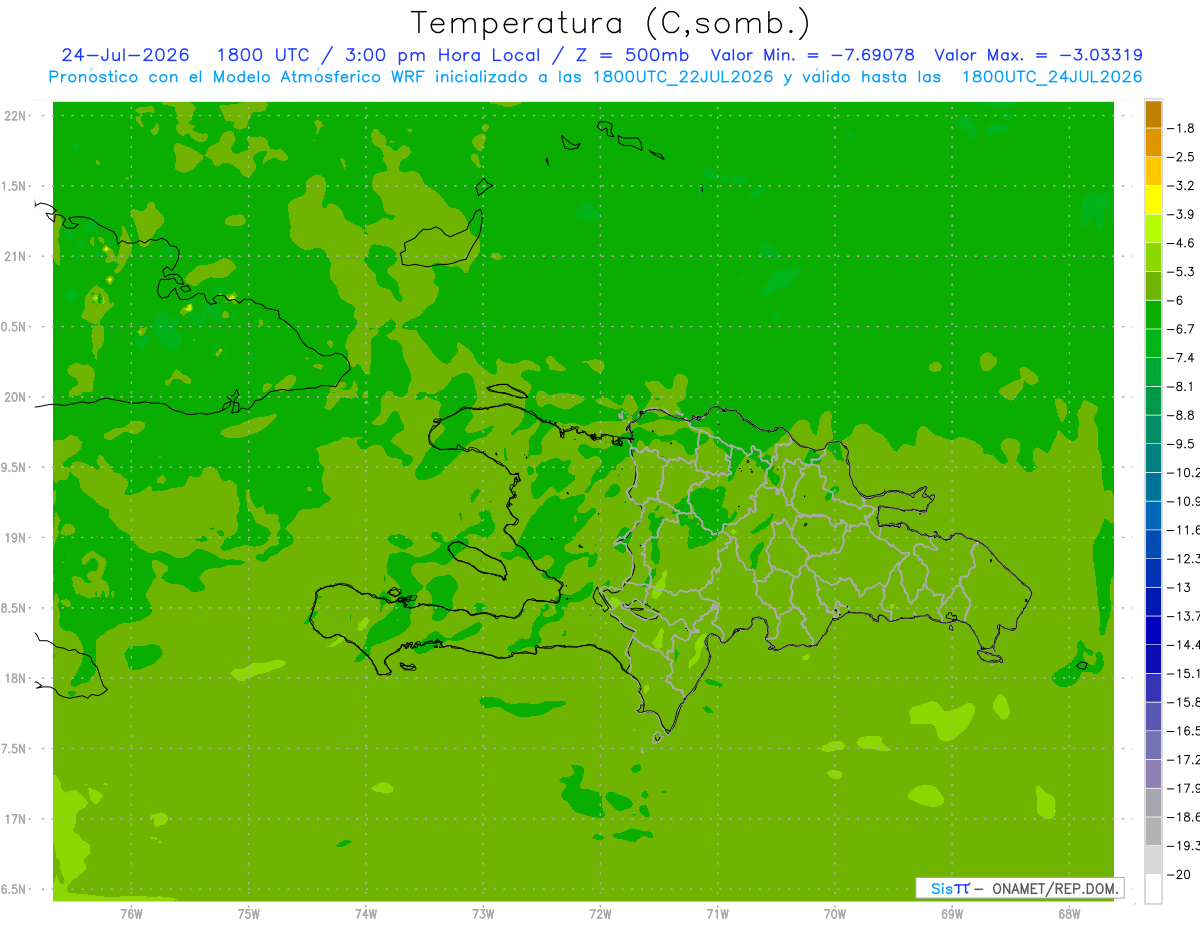Click the "-3.9" colorbar label
The height and width of the screenshot is (927, 1200).
tap(1182, 214)
